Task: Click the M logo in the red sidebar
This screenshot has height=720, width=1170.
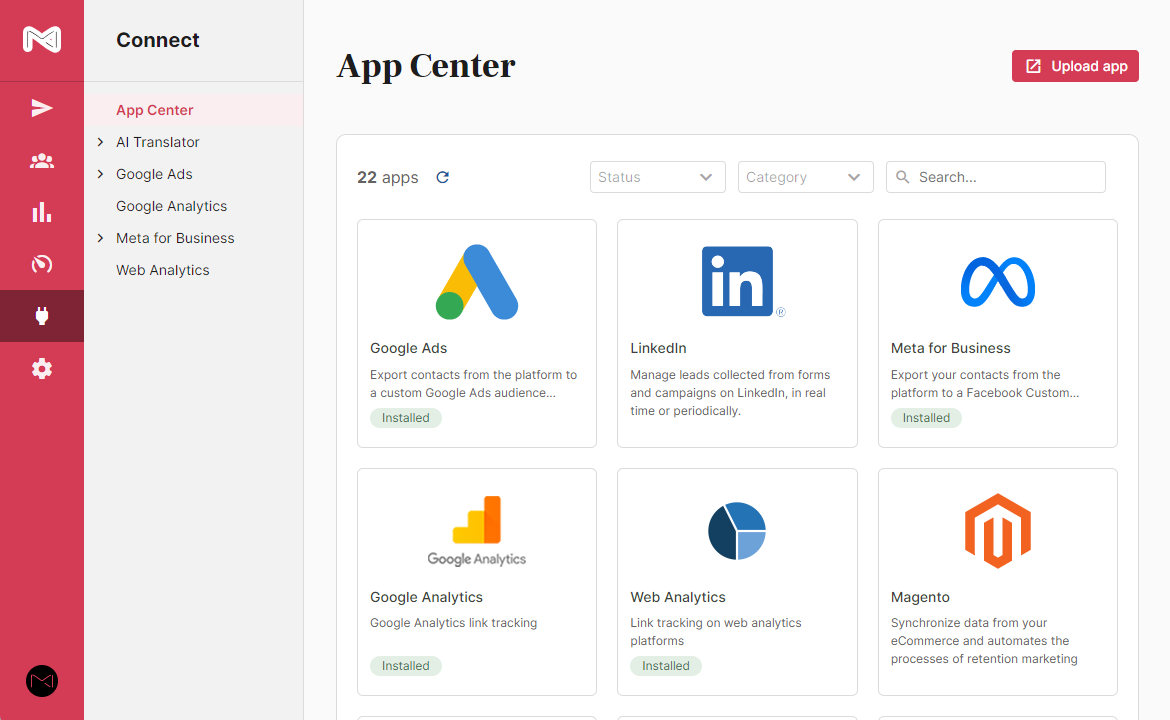Action: [x=42, y=40]
